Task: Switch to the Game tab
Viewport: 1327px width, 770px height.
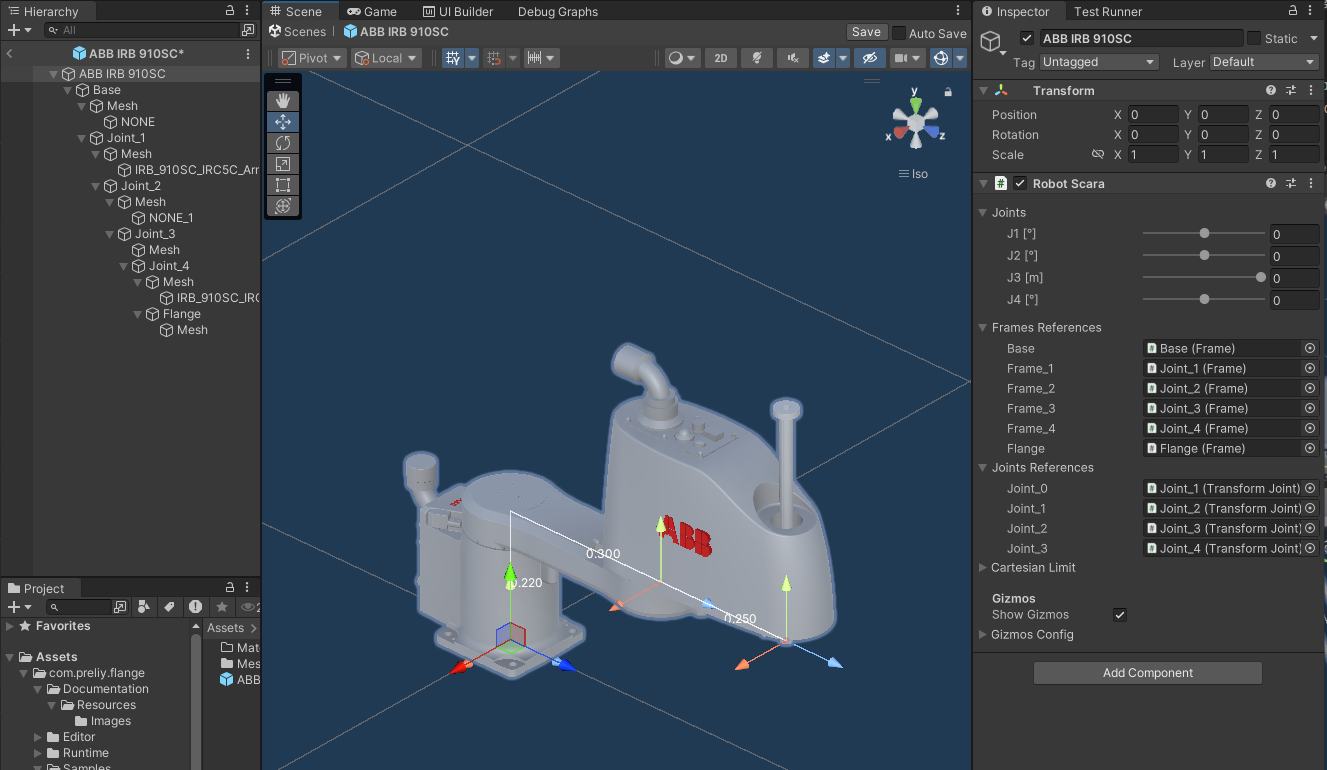Action: (372, 11)
